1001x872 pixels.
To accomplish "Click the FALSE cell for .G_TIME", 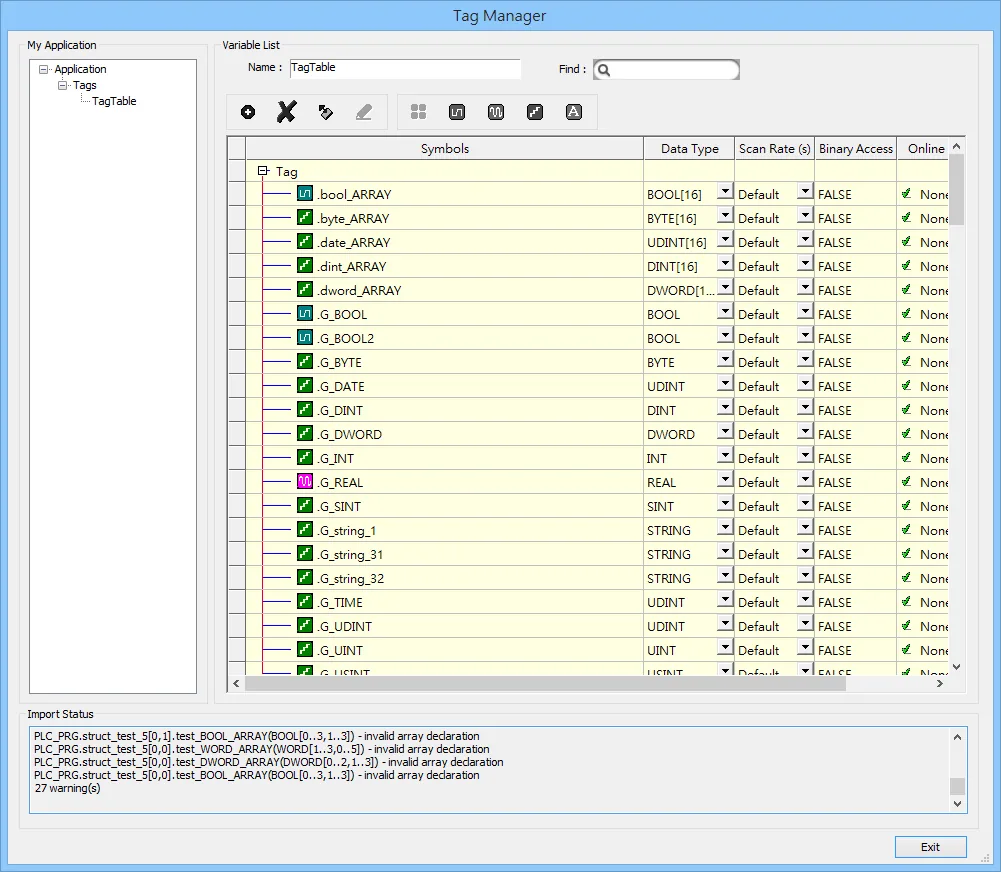I will pos(855,602).
